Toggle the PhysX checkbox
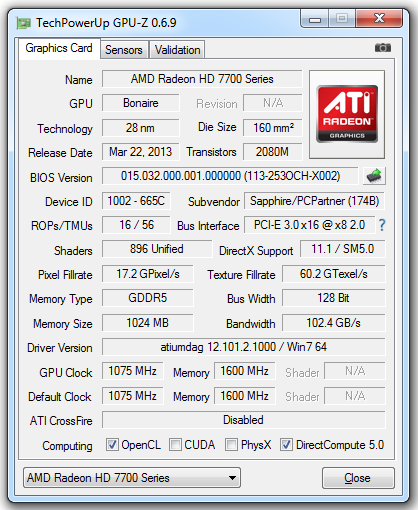Image resolution: width=418 pixels, height=510 pixels. click(232, 445)
